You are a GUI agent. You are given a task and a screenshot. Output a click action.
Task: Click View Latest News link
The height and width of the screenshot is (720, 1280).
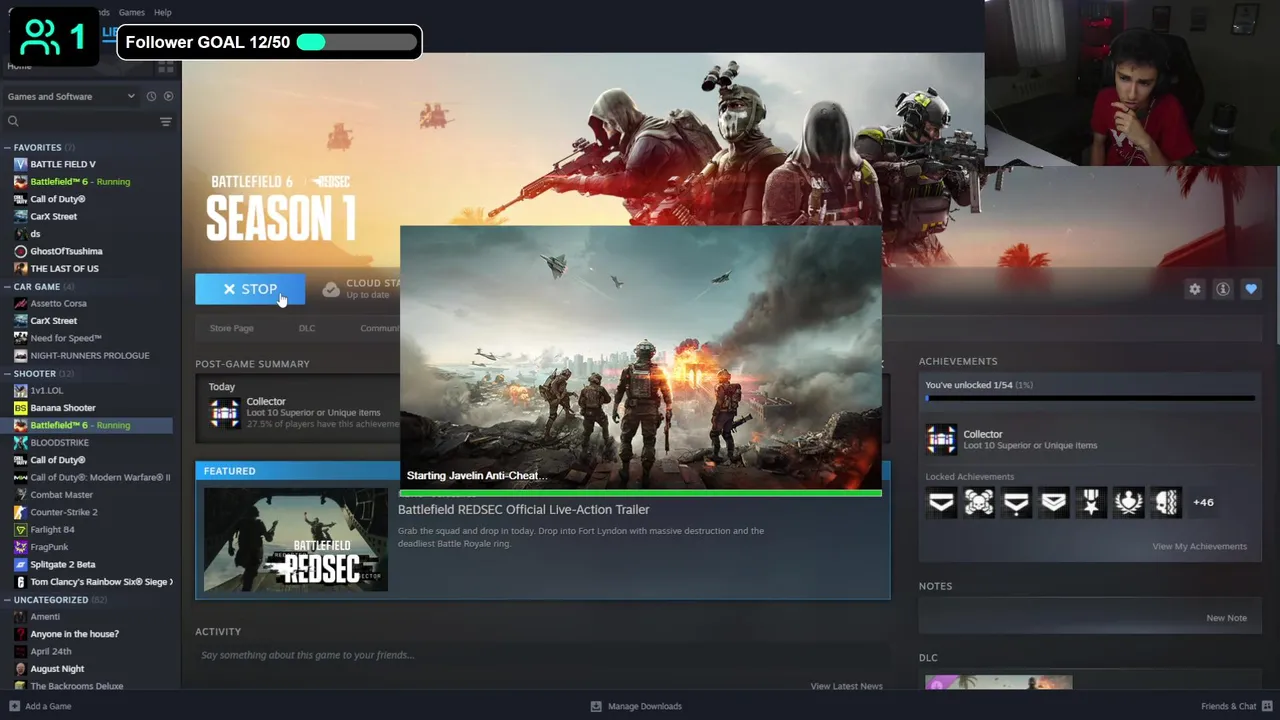pos(846,686)
